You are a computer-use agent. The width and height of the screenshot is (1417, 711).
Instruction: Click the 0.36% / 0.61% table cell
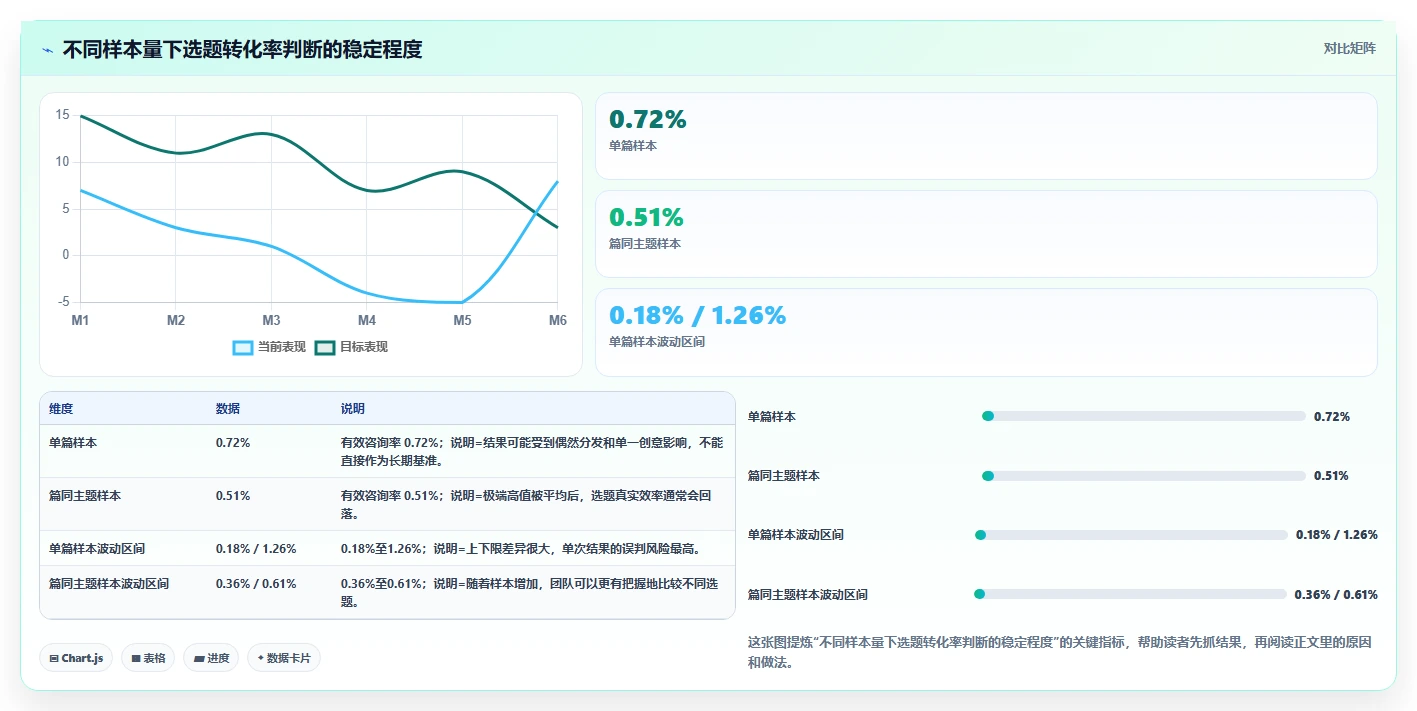pos(256,583)
